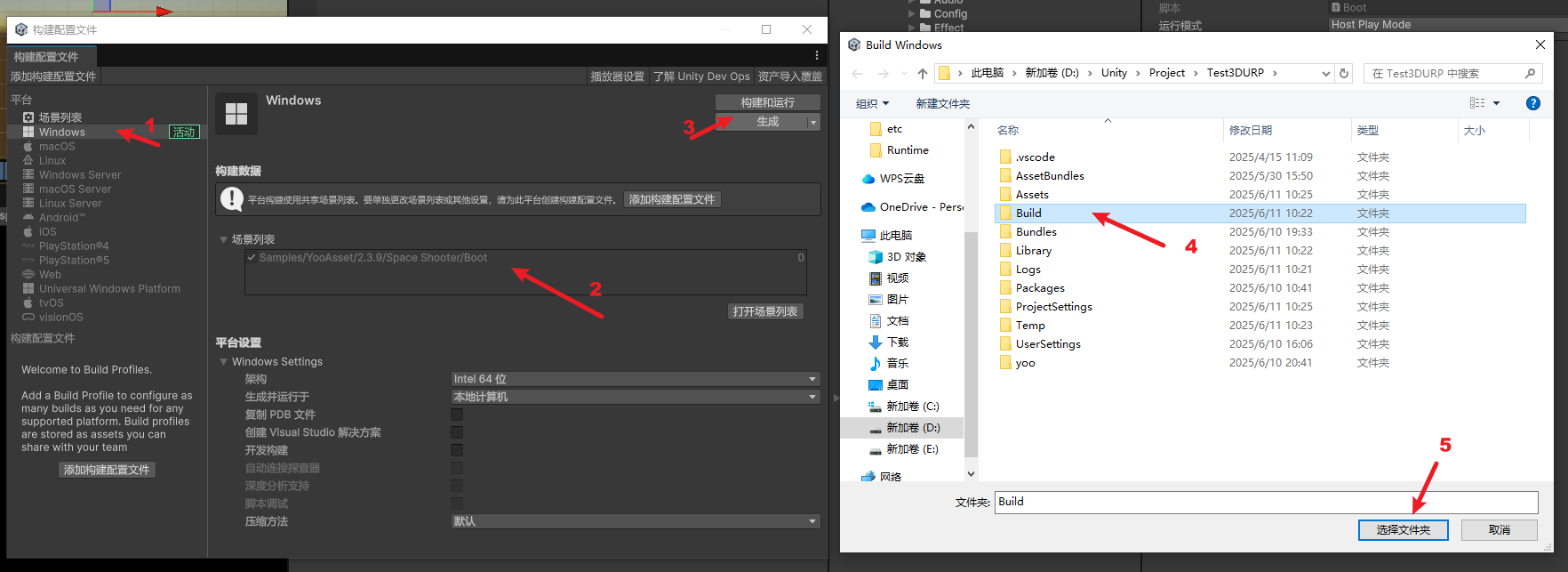Select the Web platform icon

click(28, 274)
